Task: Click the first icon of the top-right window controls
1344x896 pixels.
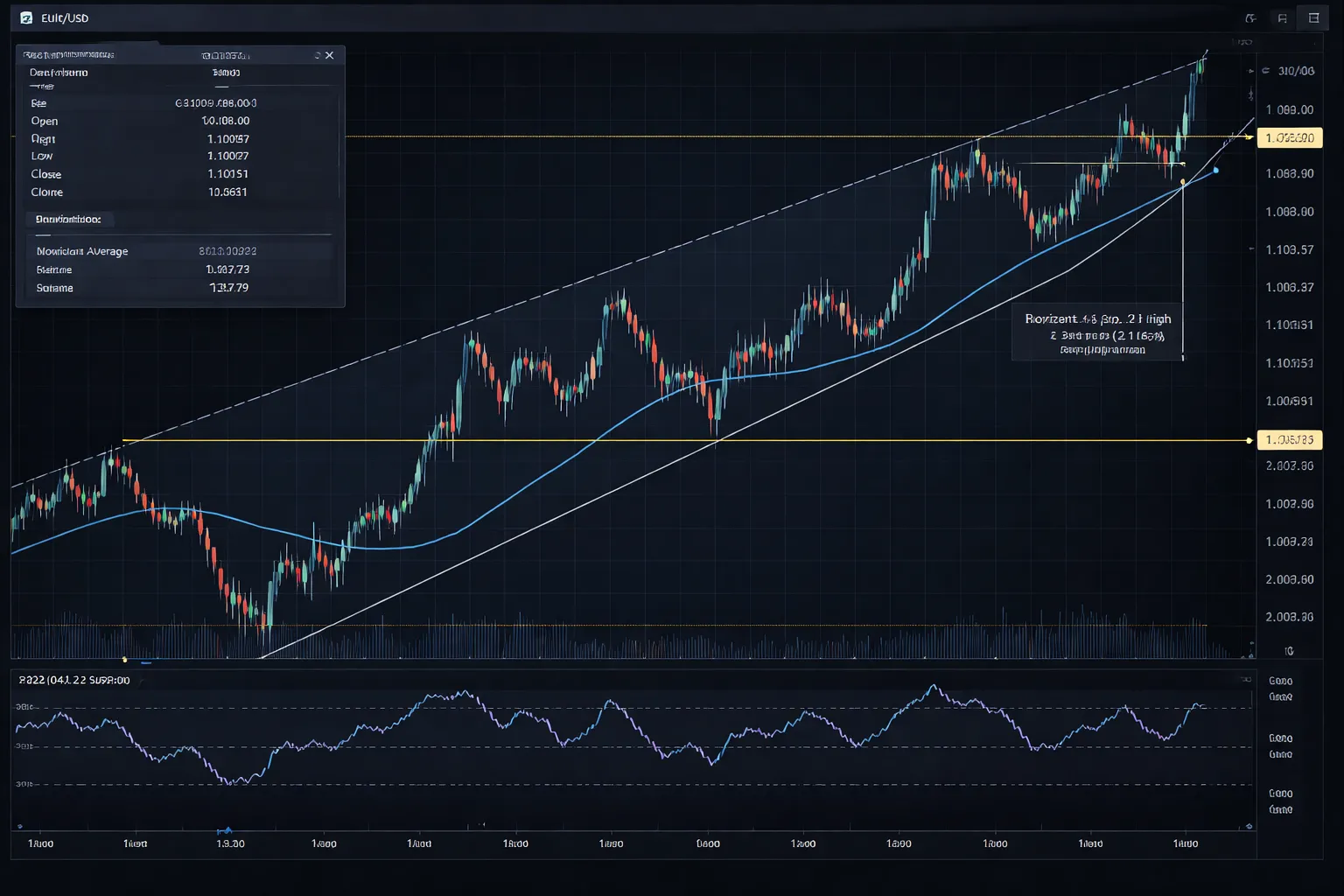Action: tap(1250, 17)
